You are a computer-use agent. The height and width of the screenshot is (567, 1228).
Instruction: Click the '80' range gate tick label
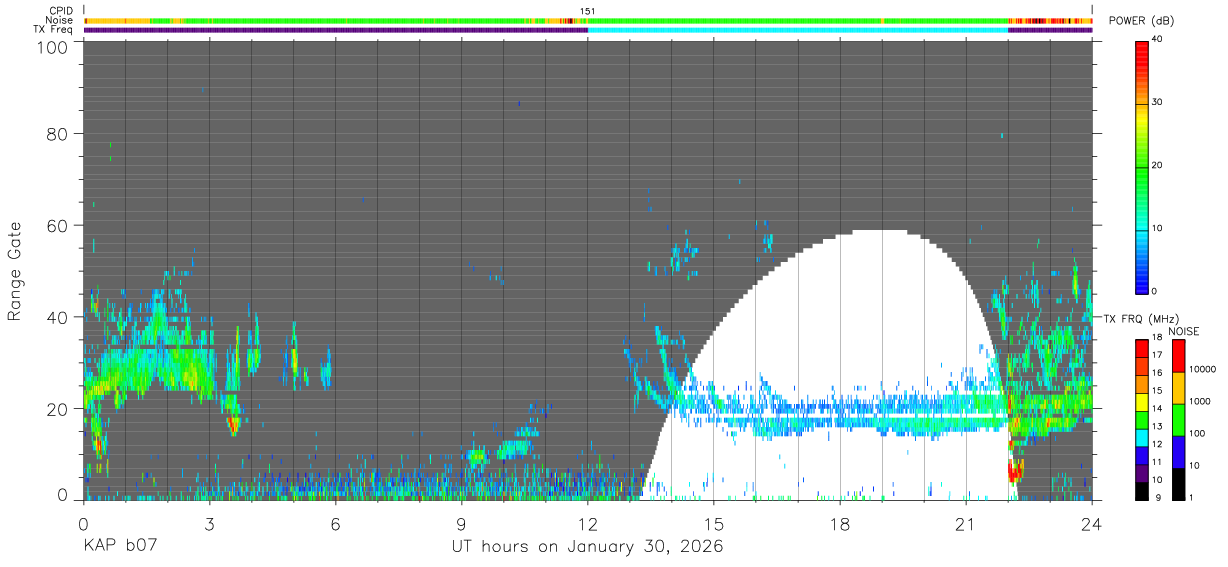tap(56, 134)
